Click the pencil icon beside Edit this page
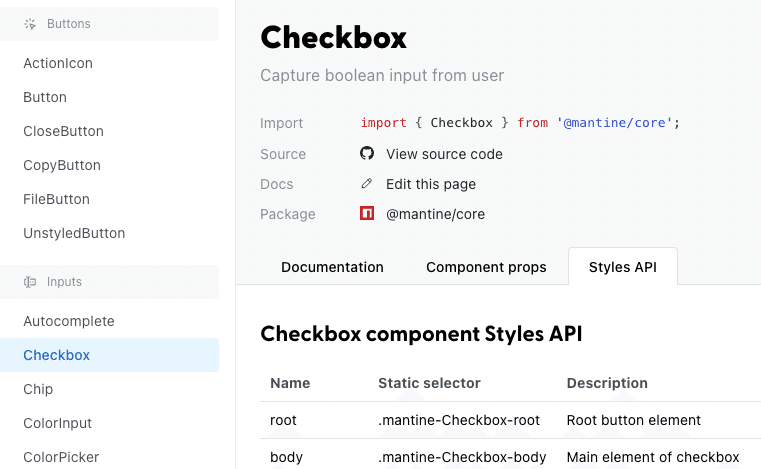 367,184
